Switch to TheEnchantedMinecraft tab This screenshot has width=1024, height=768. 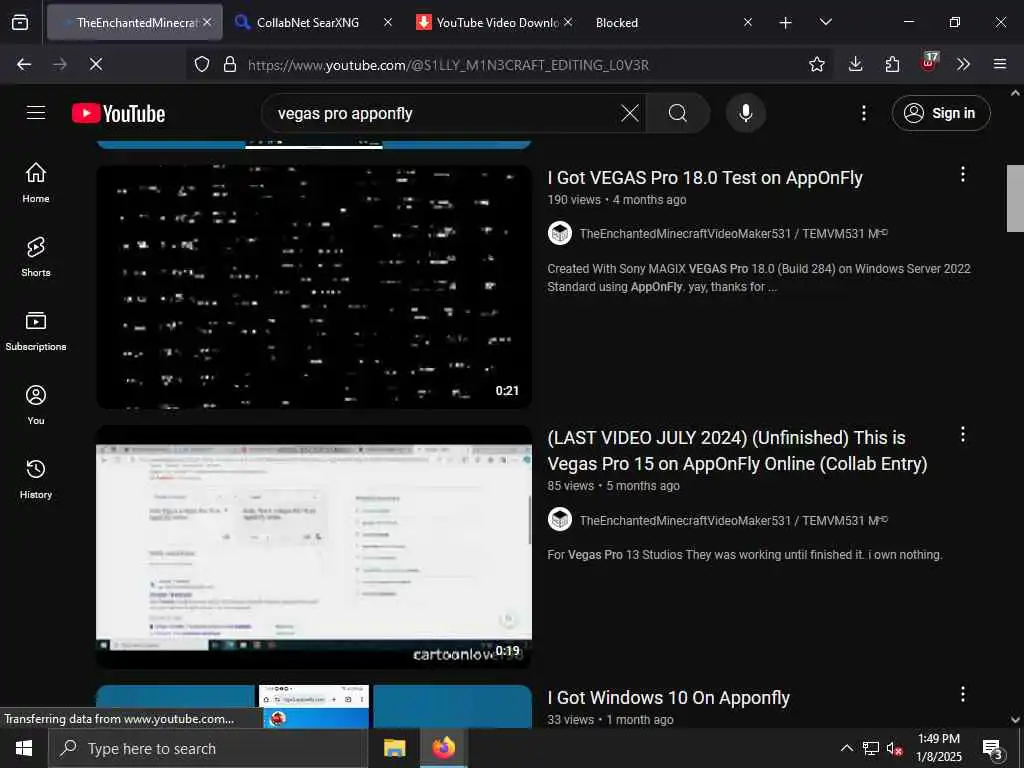[x=135, y=22]
